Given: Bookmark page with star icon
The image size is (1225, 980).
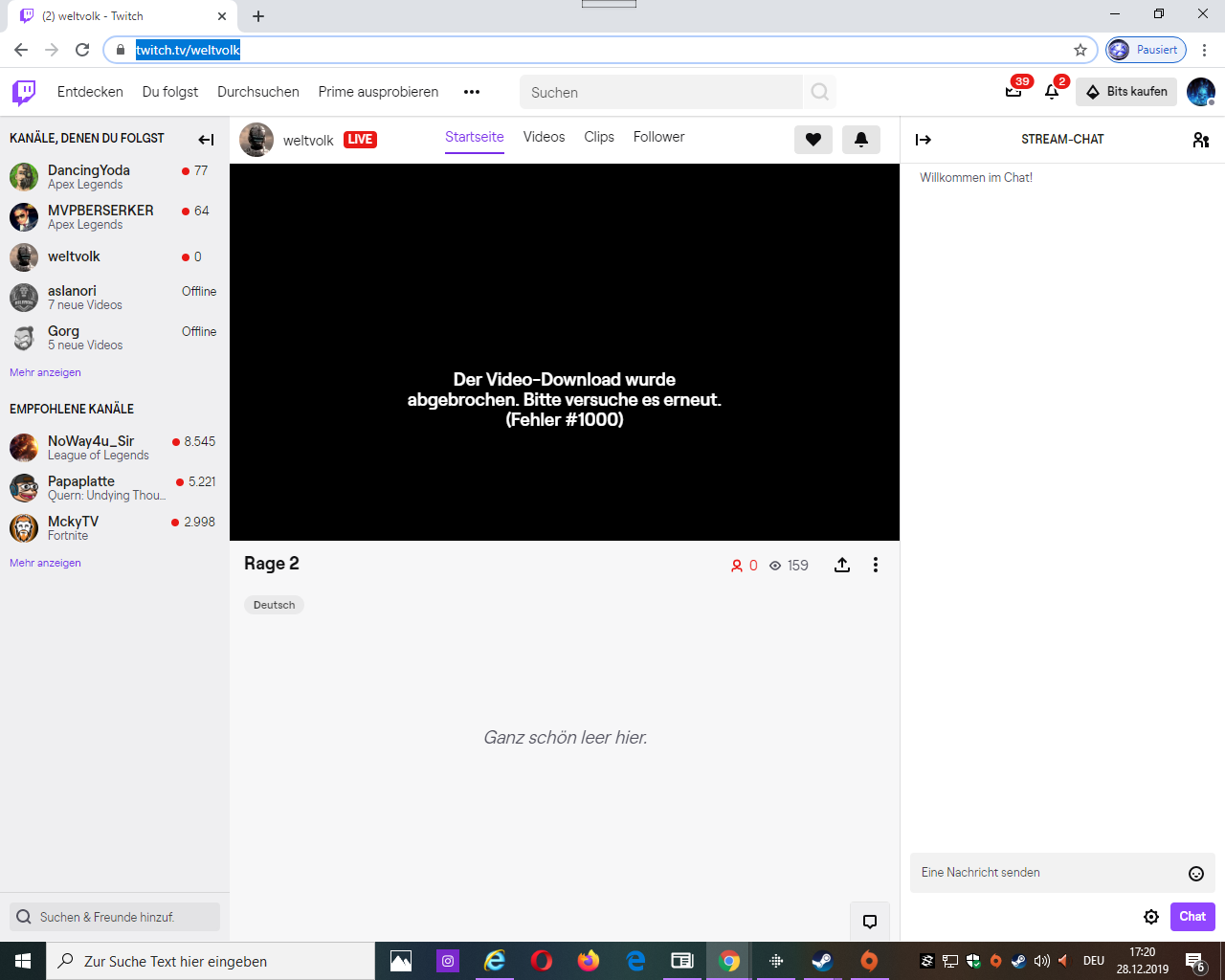Looking at the screenshot, I should tap(1080, 50).
